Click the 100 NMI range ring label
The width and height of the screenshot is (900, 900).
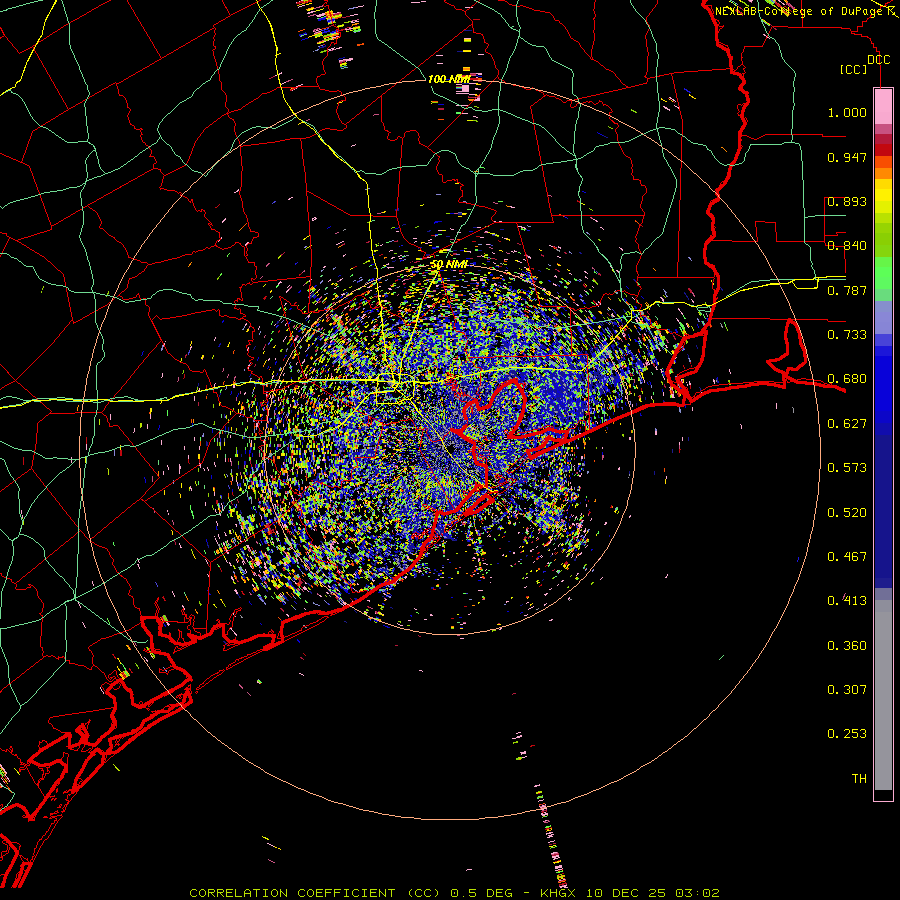pos(449,79)
